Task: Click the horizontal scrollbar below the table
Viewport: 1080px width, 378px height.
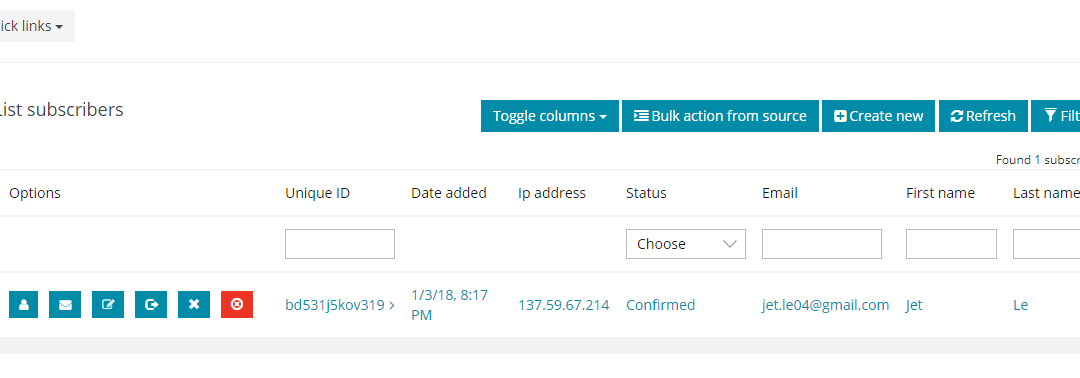Action: [x=540, y=346]
